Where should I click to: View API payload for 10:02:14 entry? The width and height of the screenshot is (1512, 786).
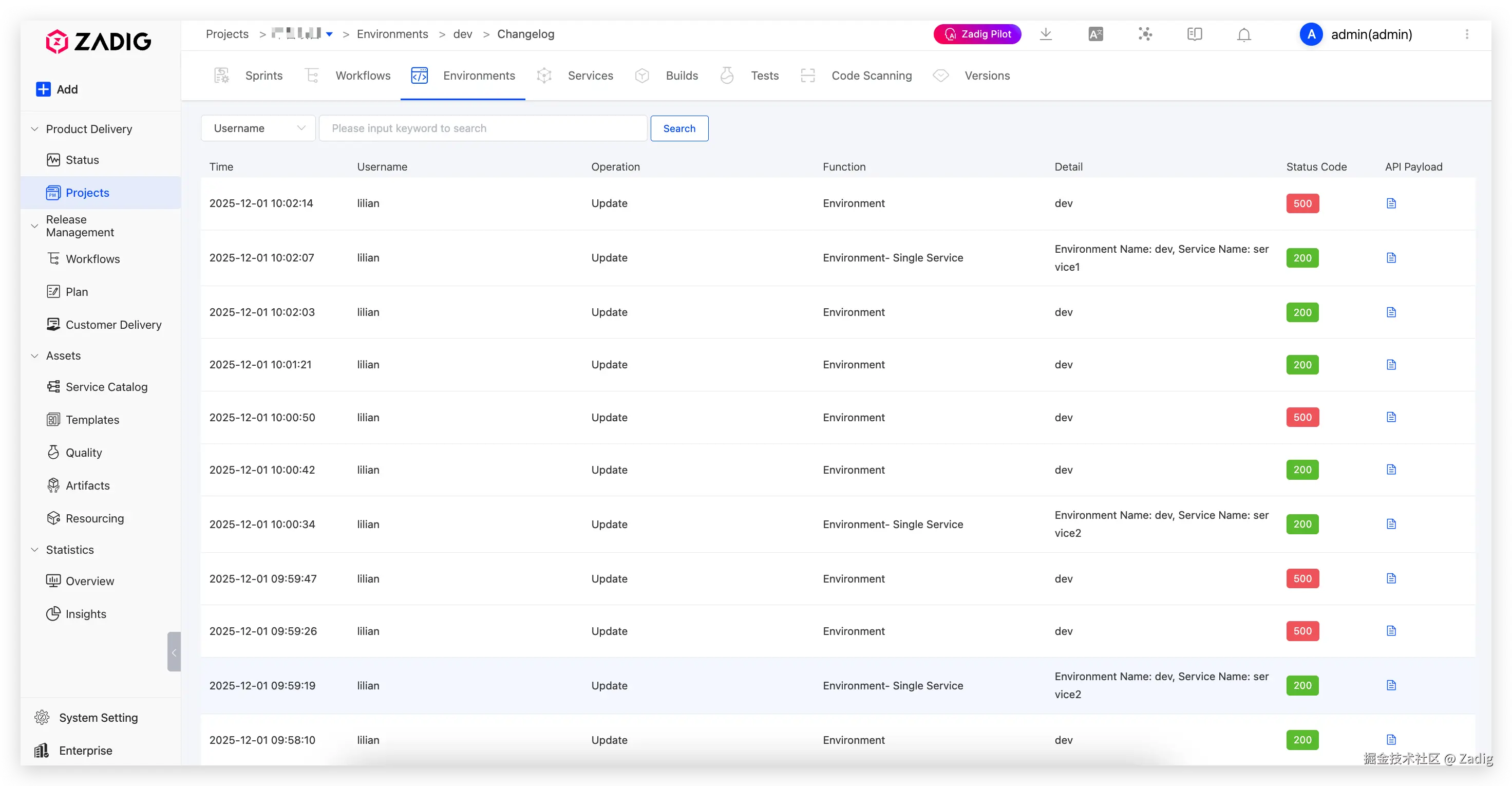tap(1390, 203)
